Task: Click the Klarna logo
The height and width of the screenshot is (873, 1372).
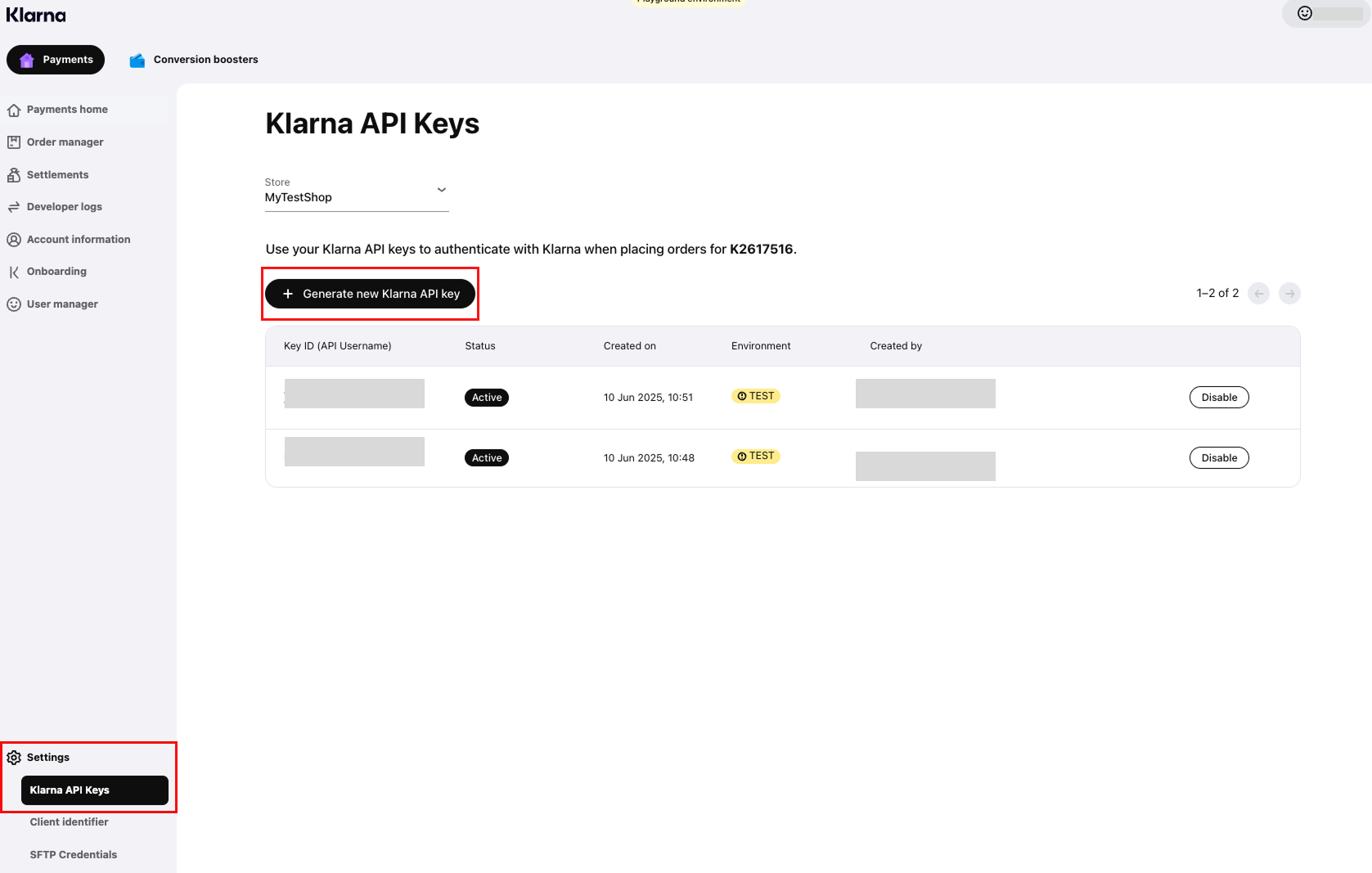Action: click(36, 15)
